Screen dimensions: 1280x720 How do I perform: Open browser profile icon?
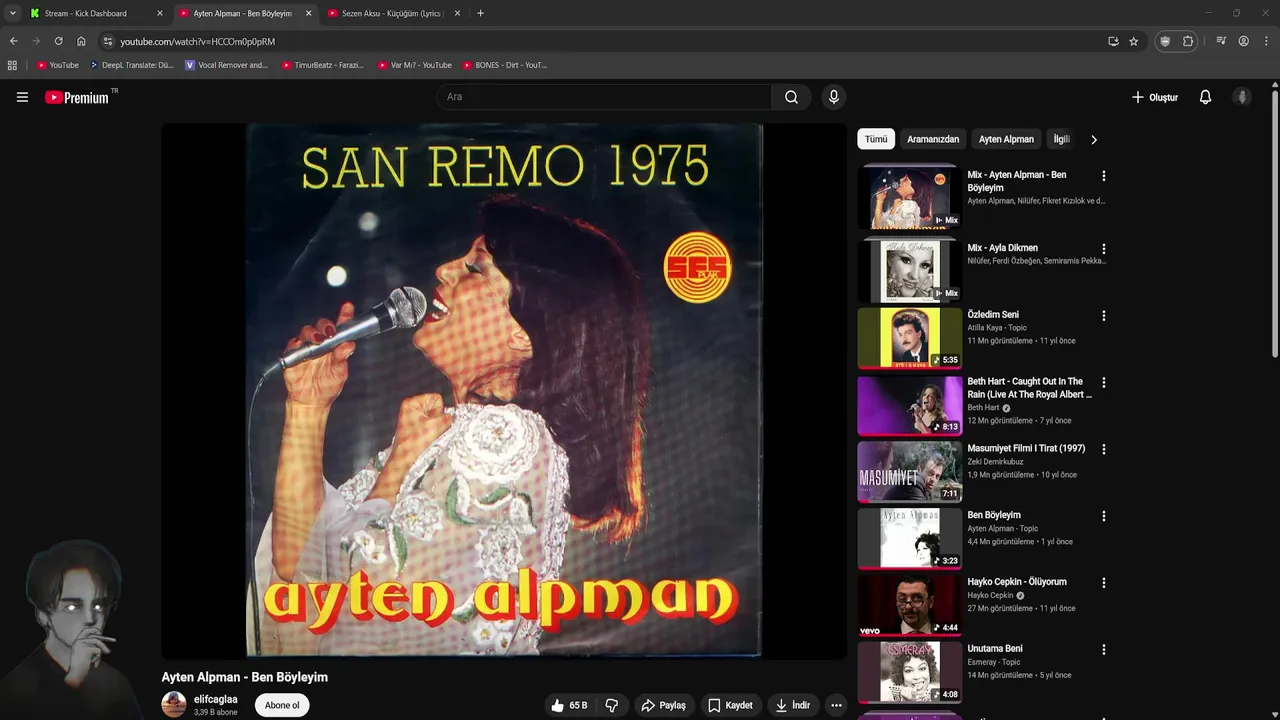(1243, 41)
